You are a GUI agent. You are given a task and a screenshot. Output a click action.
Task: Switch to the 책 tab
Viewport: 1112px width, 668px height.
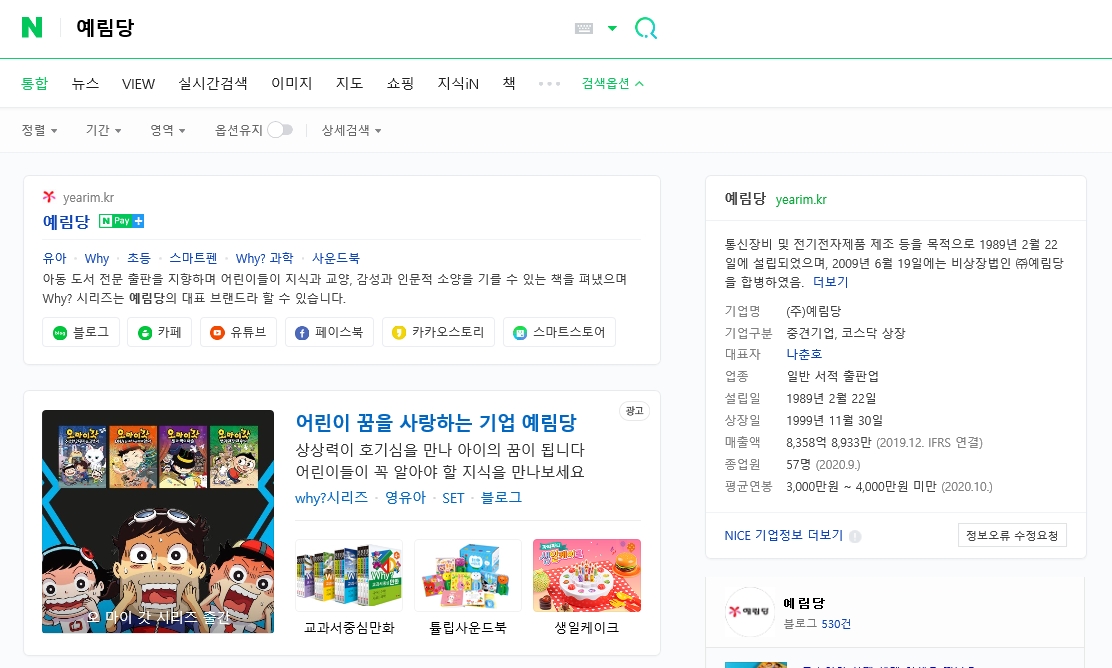508,83
